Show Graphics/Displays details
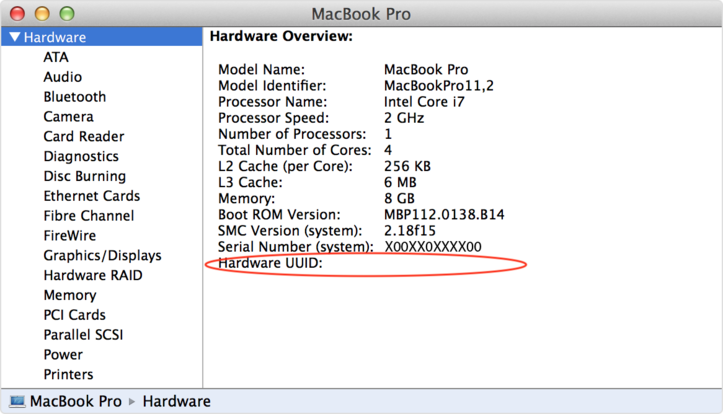Image resolution: width=723 pixels, height=414 pixels. coord(102,256)
